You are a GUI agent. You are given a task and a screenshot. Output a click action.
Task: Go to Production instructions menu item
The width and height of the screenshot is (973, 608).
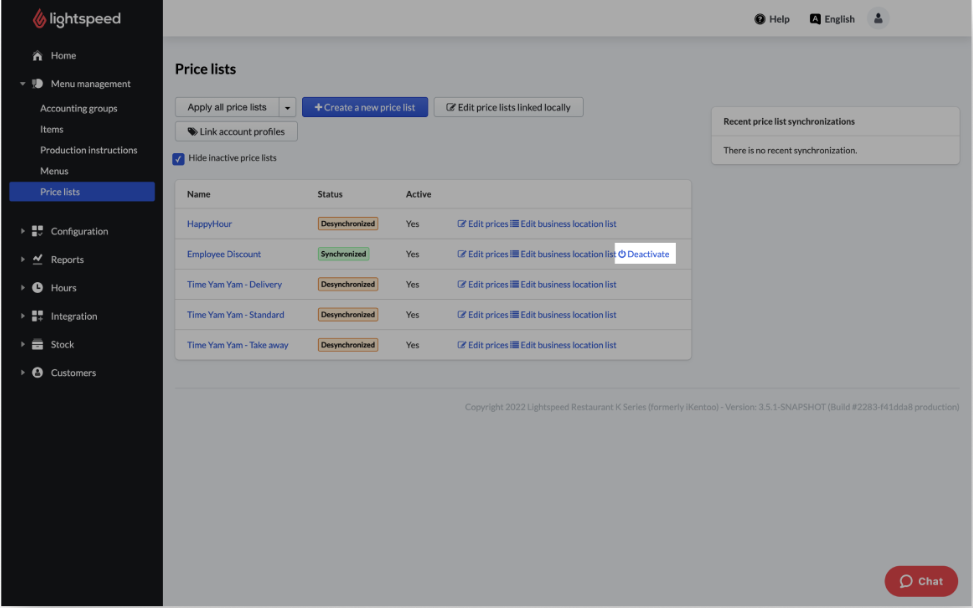88,150
